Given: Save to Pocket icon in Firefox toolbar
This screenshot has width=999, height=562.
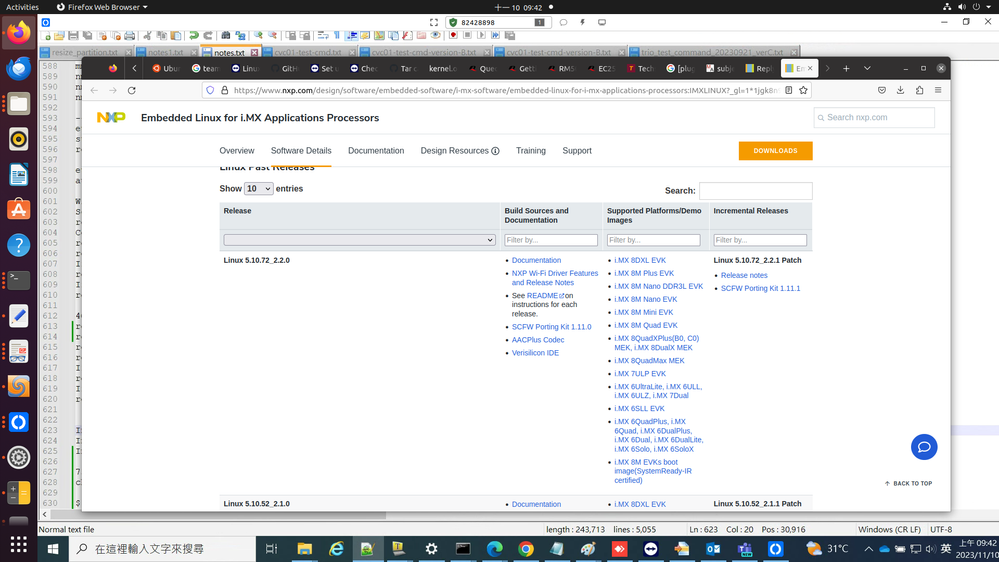Looking at the screenshot, I should click(x=882, y=90).
